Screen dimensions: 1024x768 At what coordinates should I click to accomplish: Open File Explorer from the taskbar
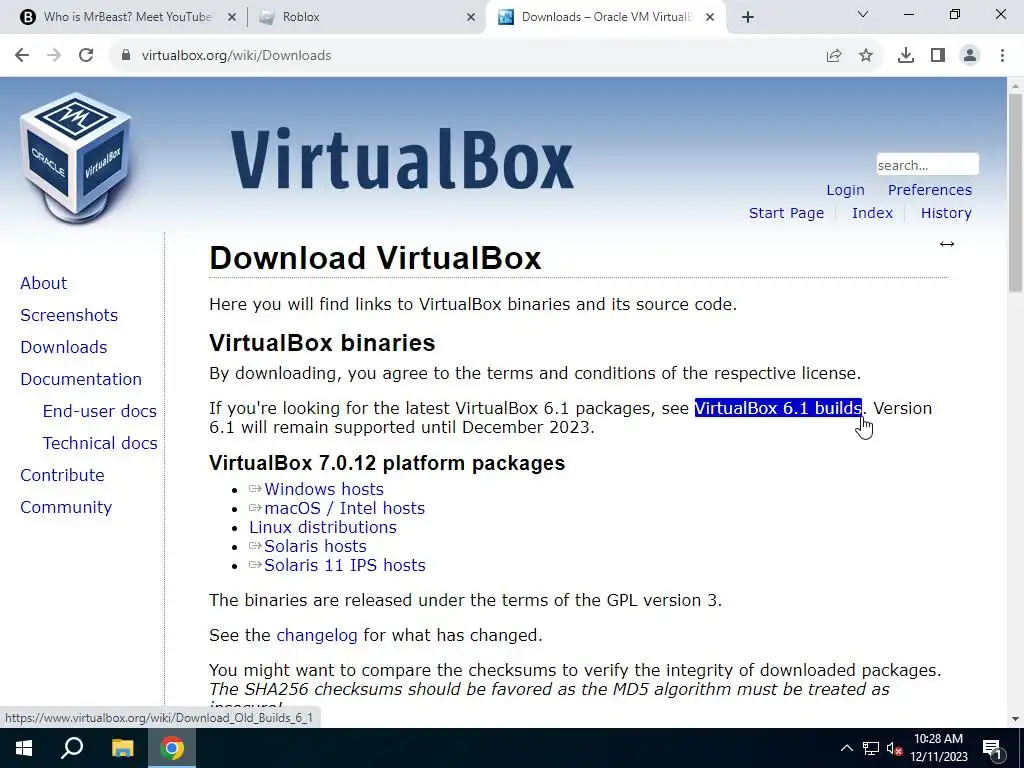[x=122, y=748]
